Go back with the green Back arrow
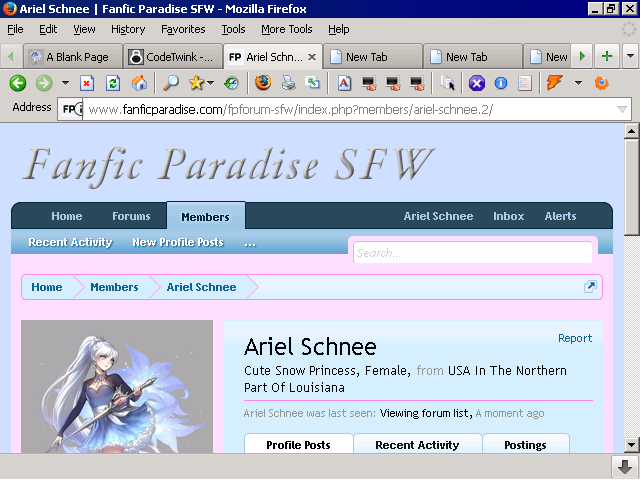 (18, 83)
